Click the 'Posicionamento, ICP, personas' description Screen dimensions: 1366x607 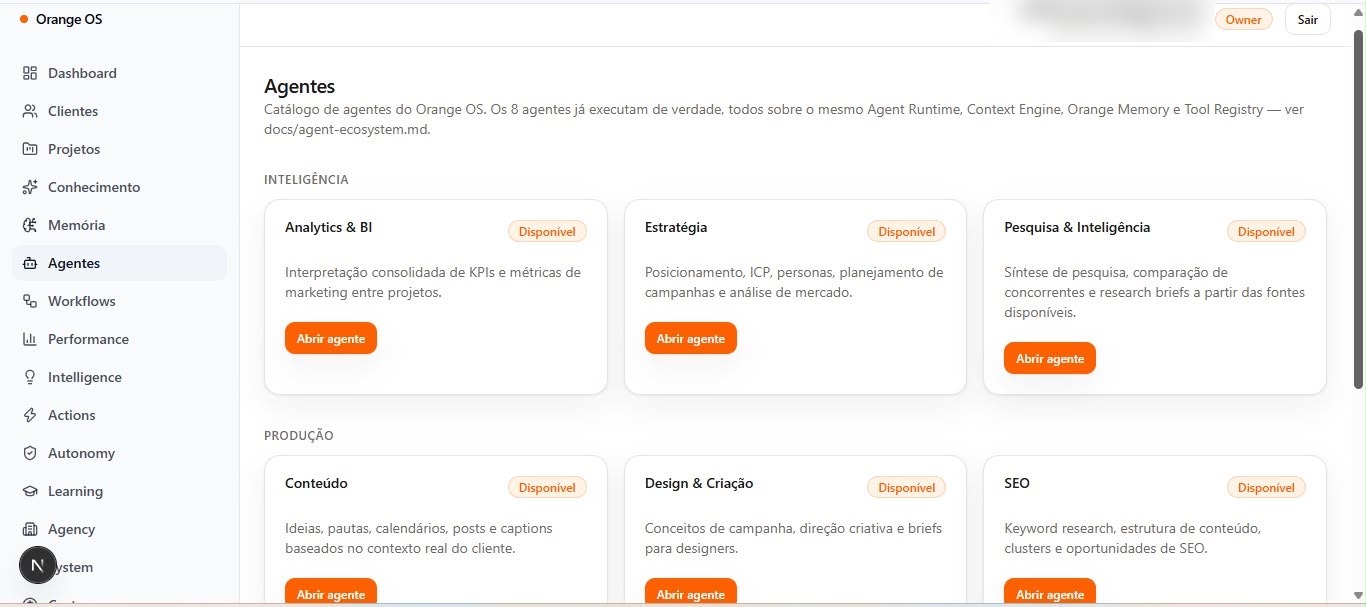click(794, 282)
